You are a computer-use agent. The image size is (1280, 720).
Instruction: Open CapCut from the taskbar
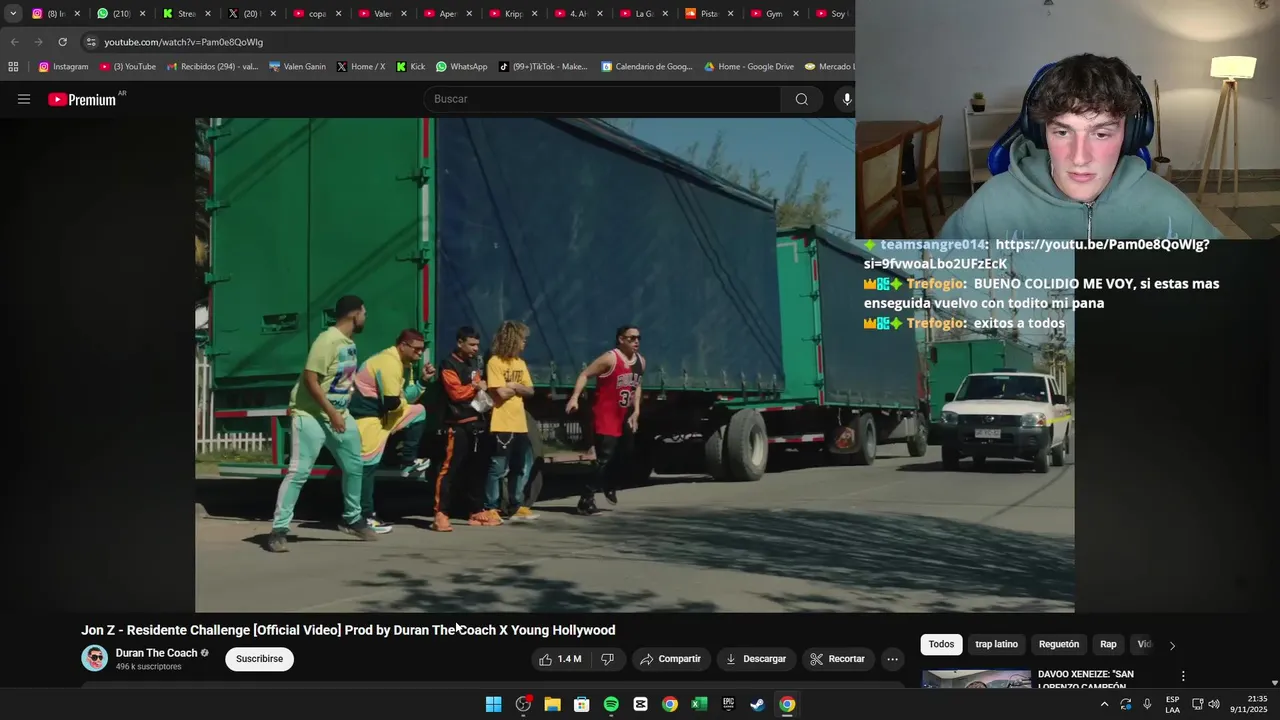[640, 704]
